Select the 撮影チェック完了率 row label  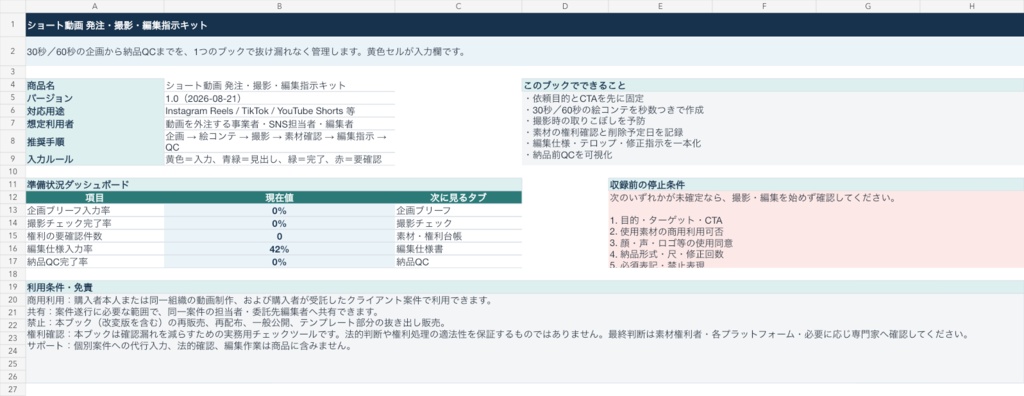tap(95, 223)
